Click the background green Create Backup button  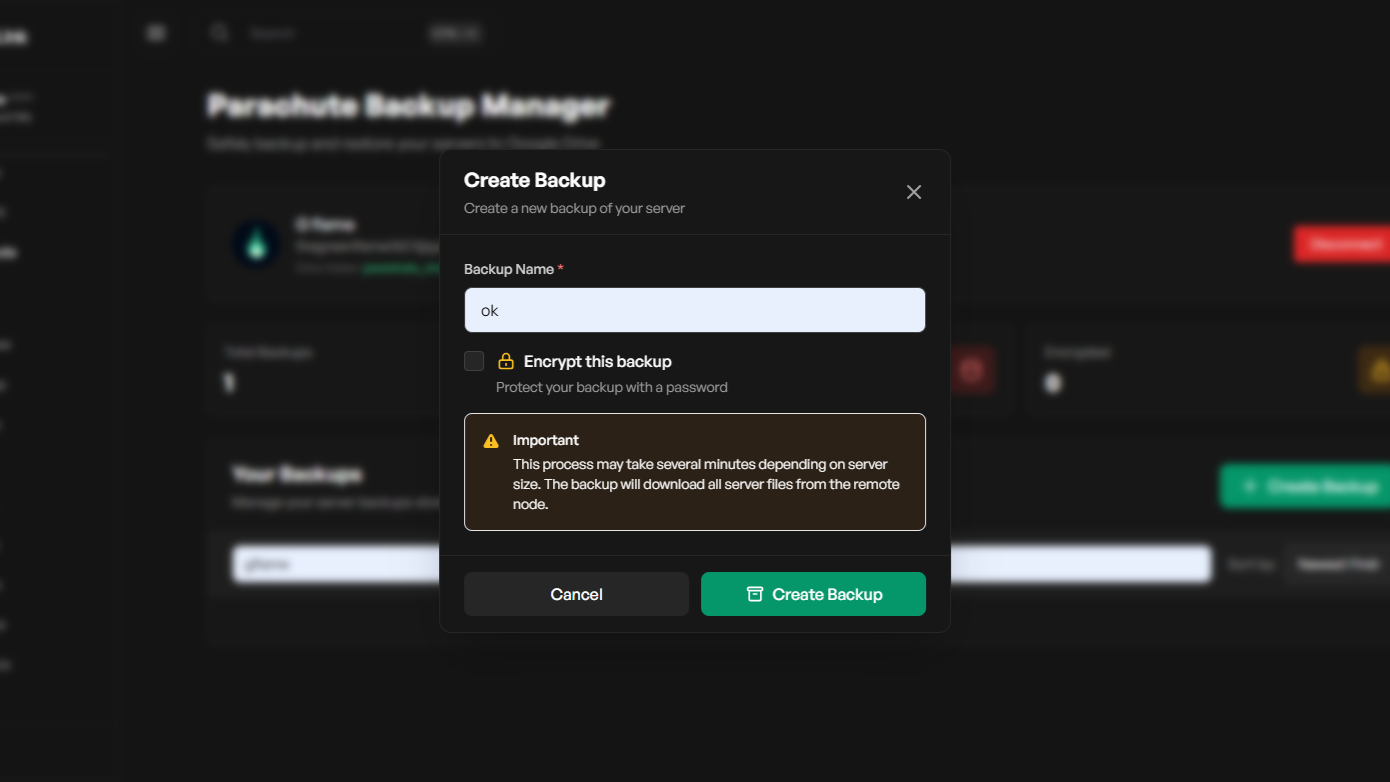[1305, 486]
